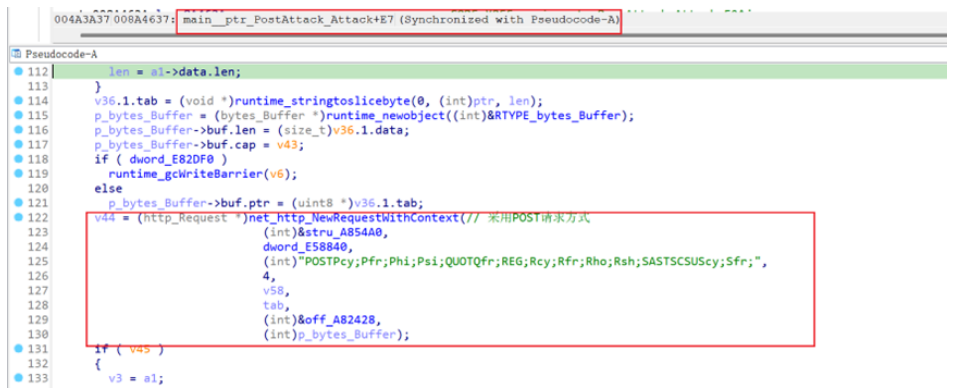956x391 pixels.
Task: Click address 004A3A37 in status line
Action: click(82, 20)
